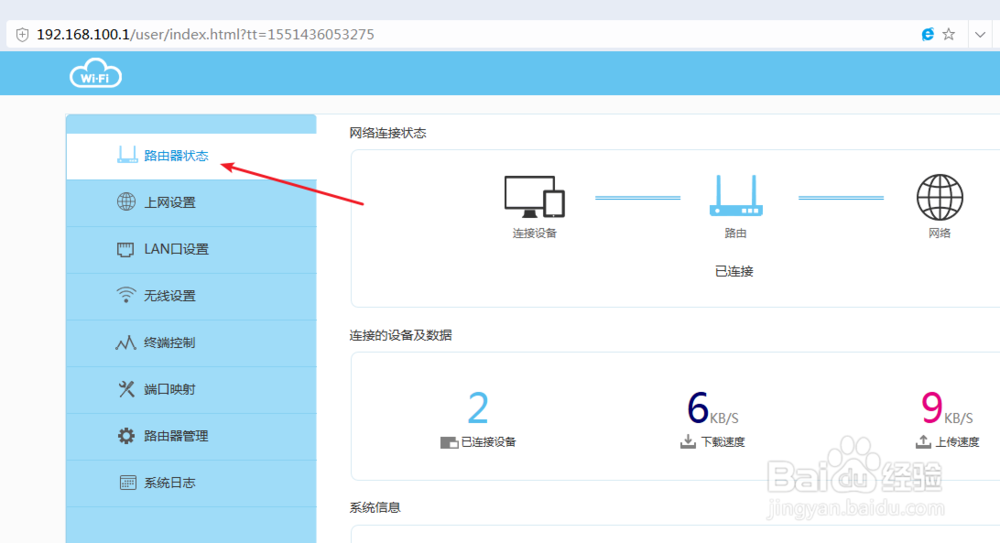This screenshot has width=1000, height=543.
Task: Click the globe icon beside 上网设置
Action: pos(126,202)
